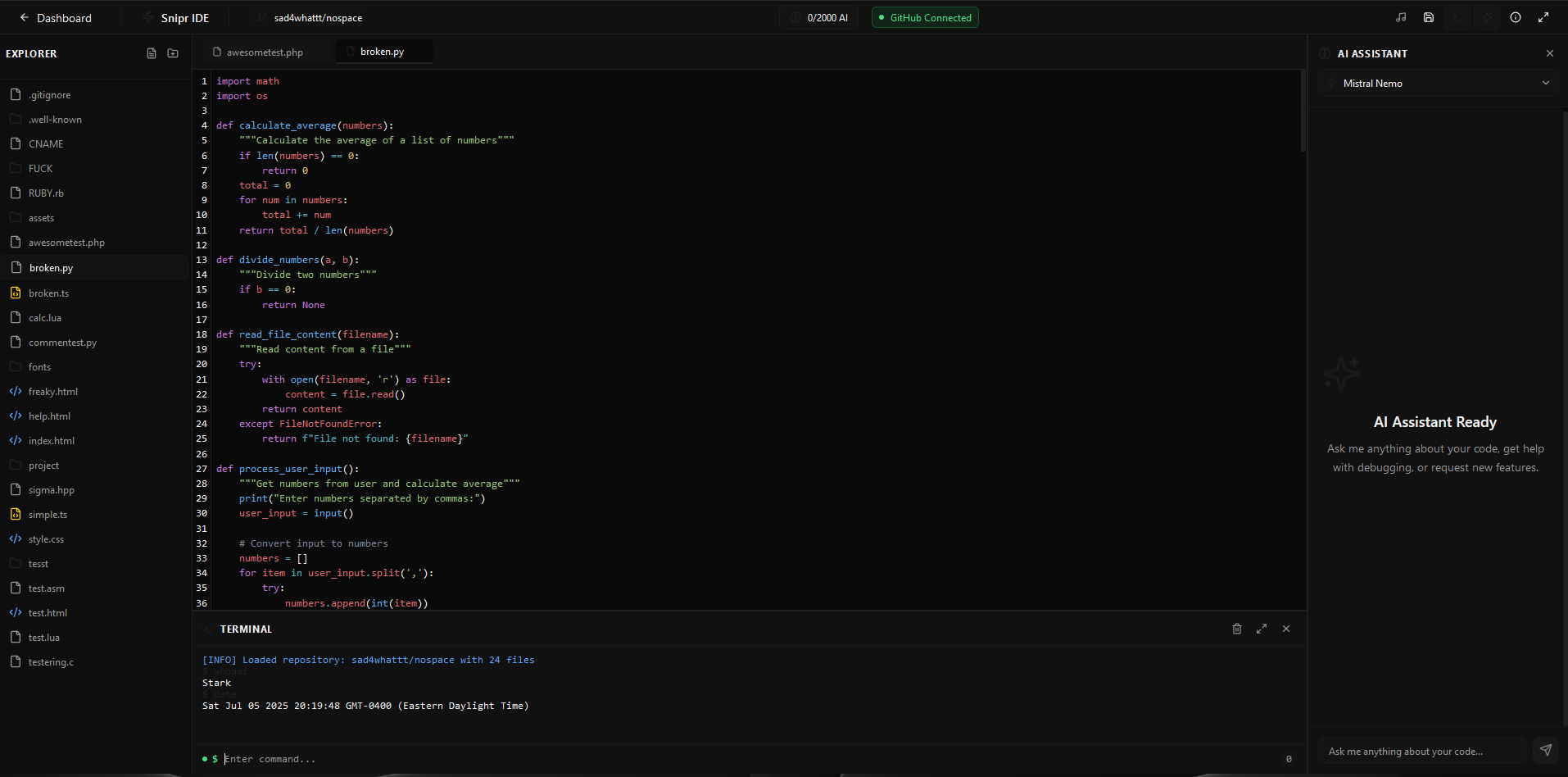Open .gitignore in the explorer

click(95, 95)
